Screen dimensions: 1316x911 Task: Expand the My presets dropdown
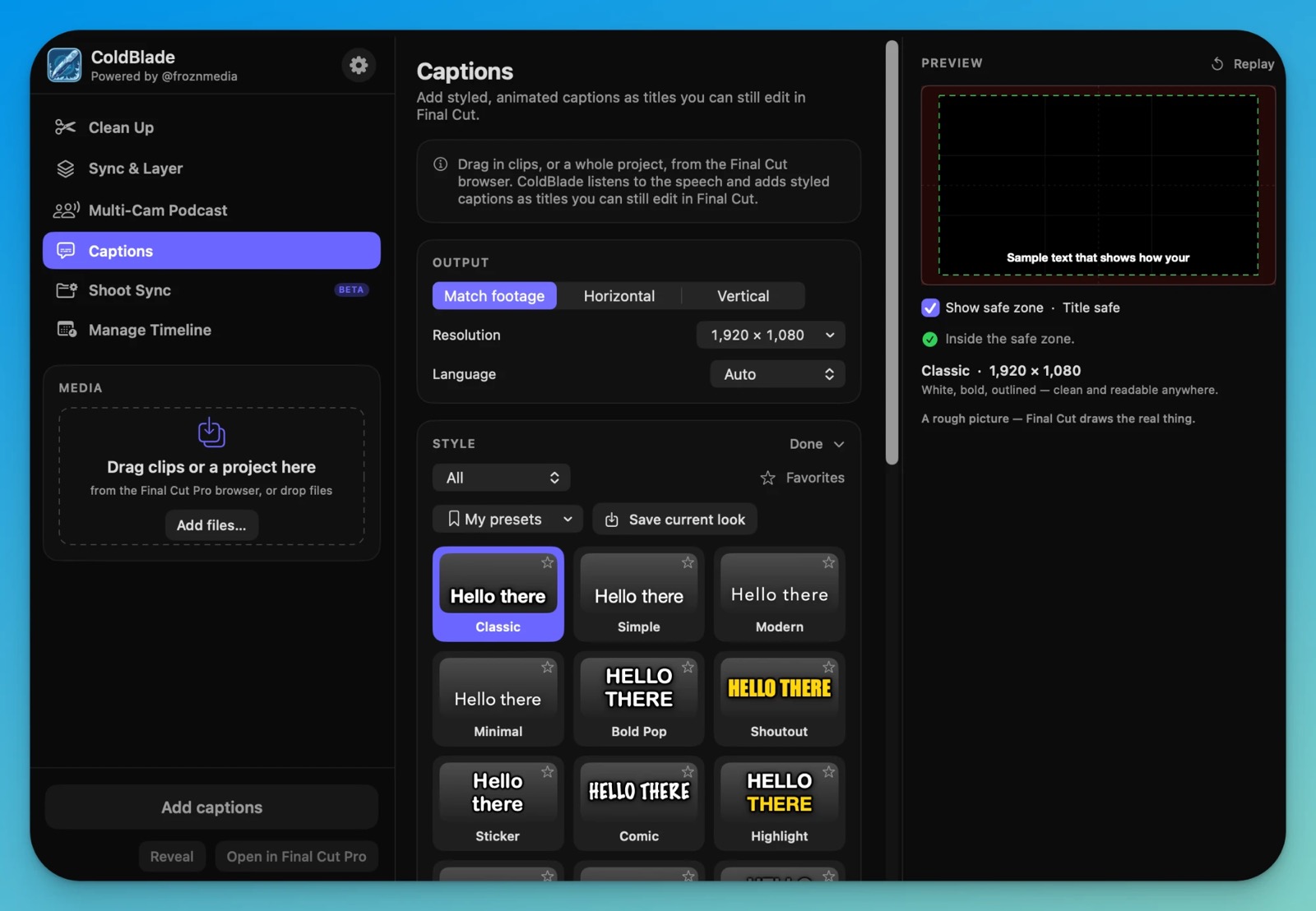507,519
